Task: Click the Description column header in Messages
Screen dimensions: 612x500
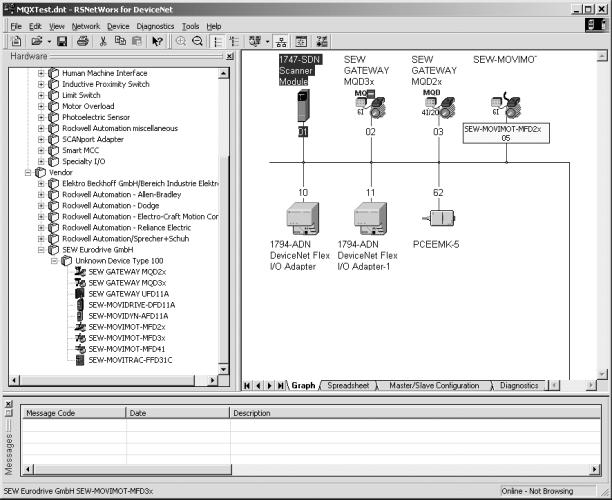Action: (415, 413)
